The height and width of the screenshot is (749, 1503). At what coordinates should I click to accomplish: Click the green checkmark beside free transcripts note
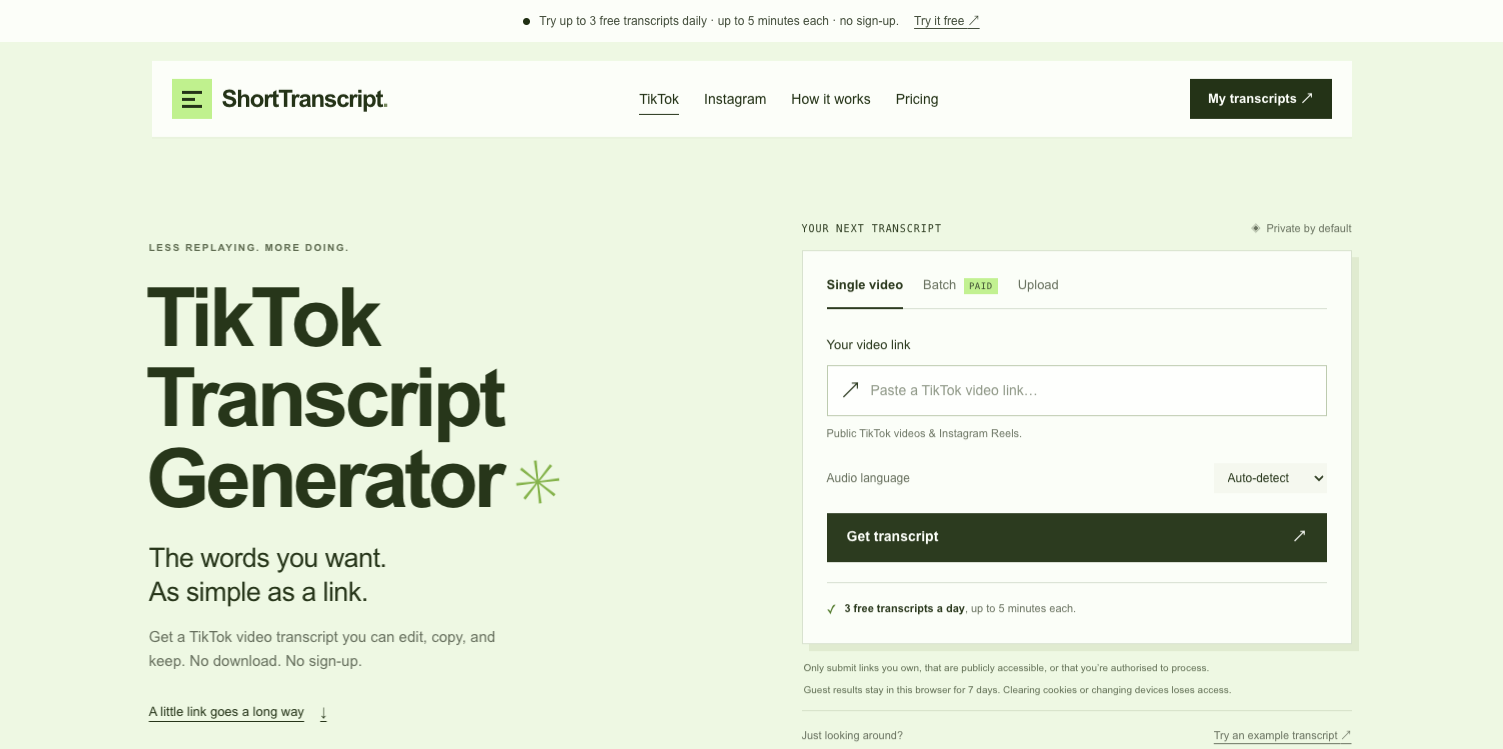pyautogui.click(x=831, y=609)
